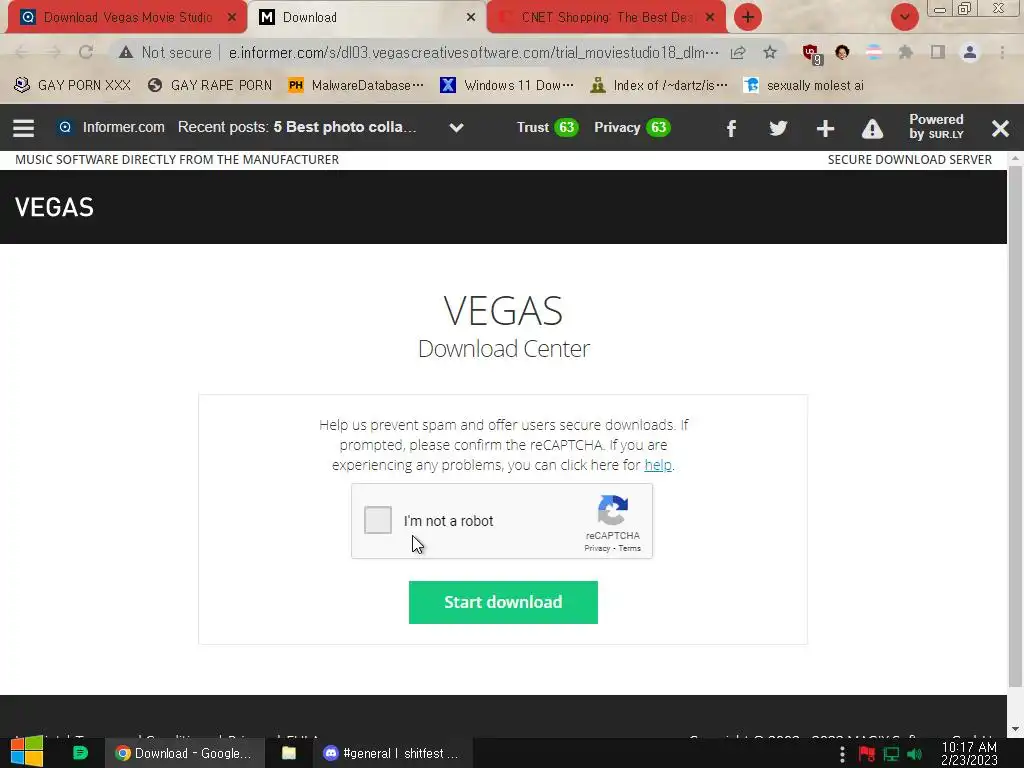Select the Download - Google Chrome taskbar button

[185, 753]
